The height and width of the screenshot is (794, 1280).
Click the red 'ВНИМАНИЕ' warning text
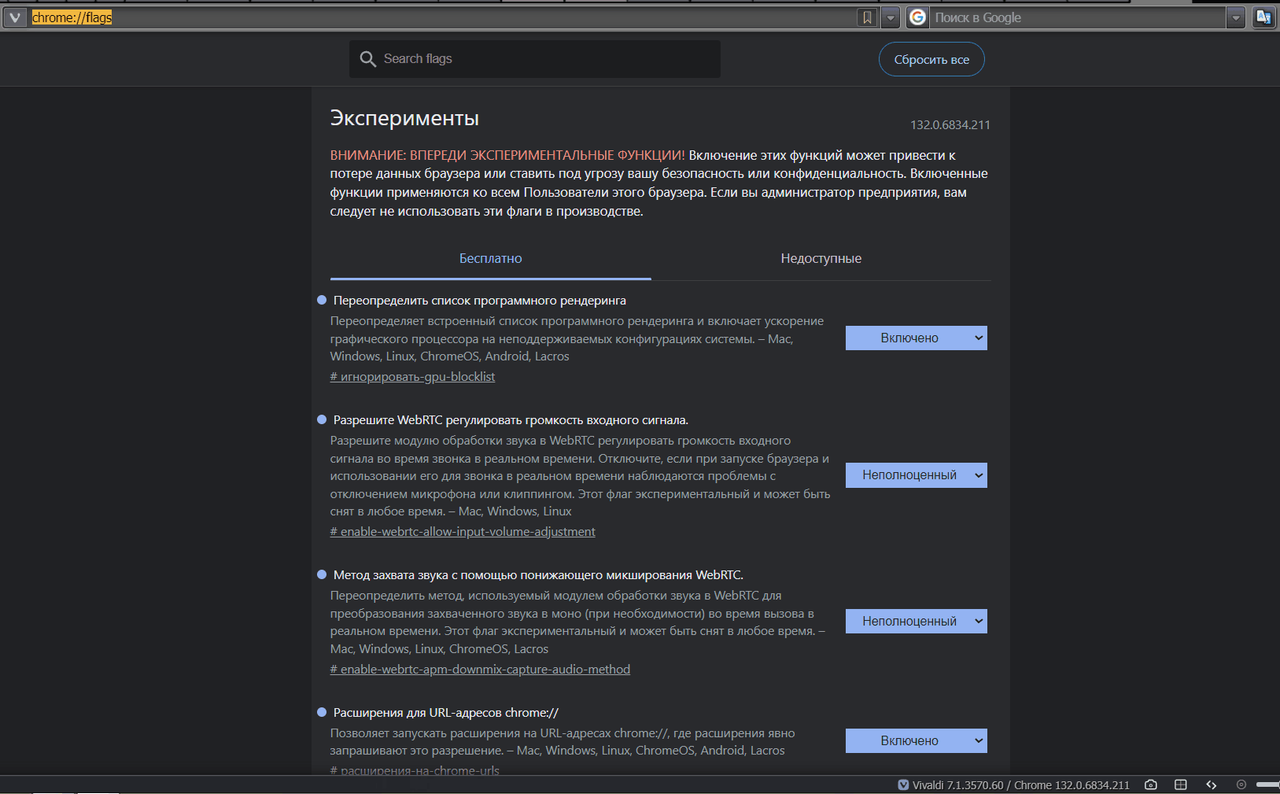coord(508,155)
